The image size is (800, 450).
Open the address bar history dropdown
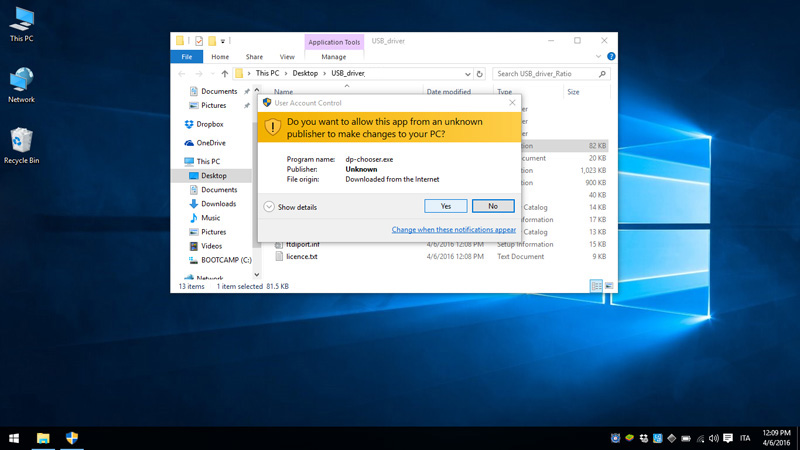tap(467, 74)
